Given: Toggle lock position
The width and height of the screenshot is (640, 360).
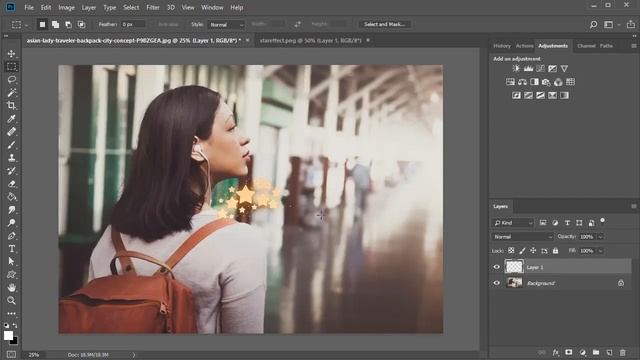Looking at the screenshot, I should (533, 251).
